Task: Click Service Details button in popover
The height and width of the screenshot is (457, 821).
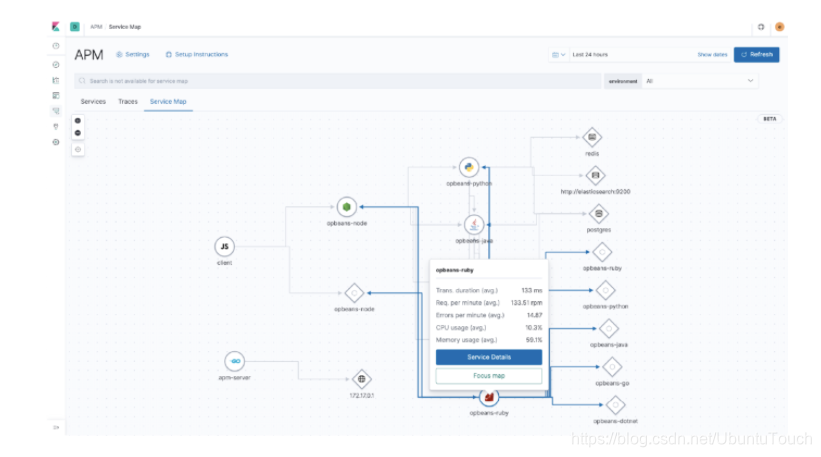Action: (489, 357)
